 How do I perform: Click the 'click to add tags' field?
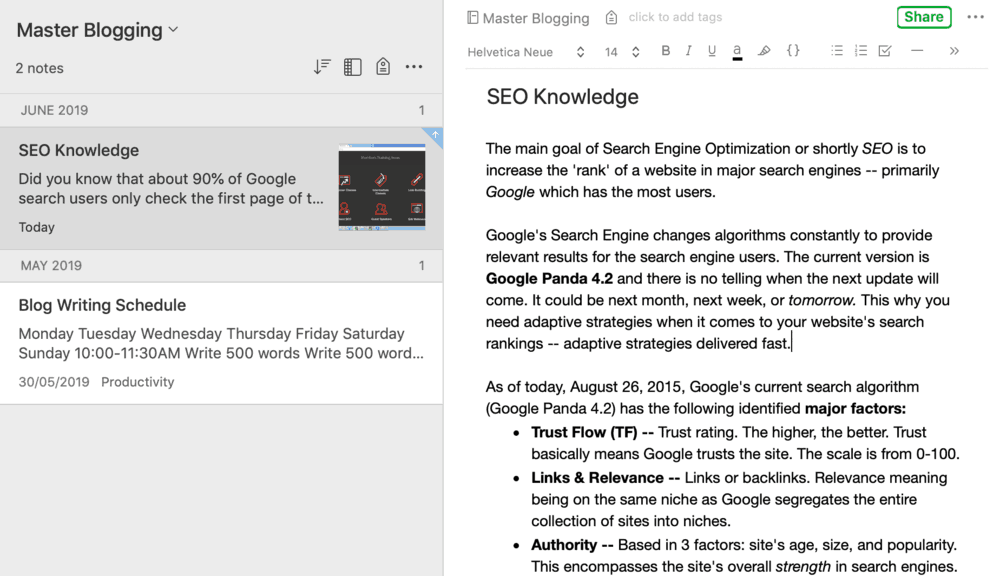click(675, 17)
